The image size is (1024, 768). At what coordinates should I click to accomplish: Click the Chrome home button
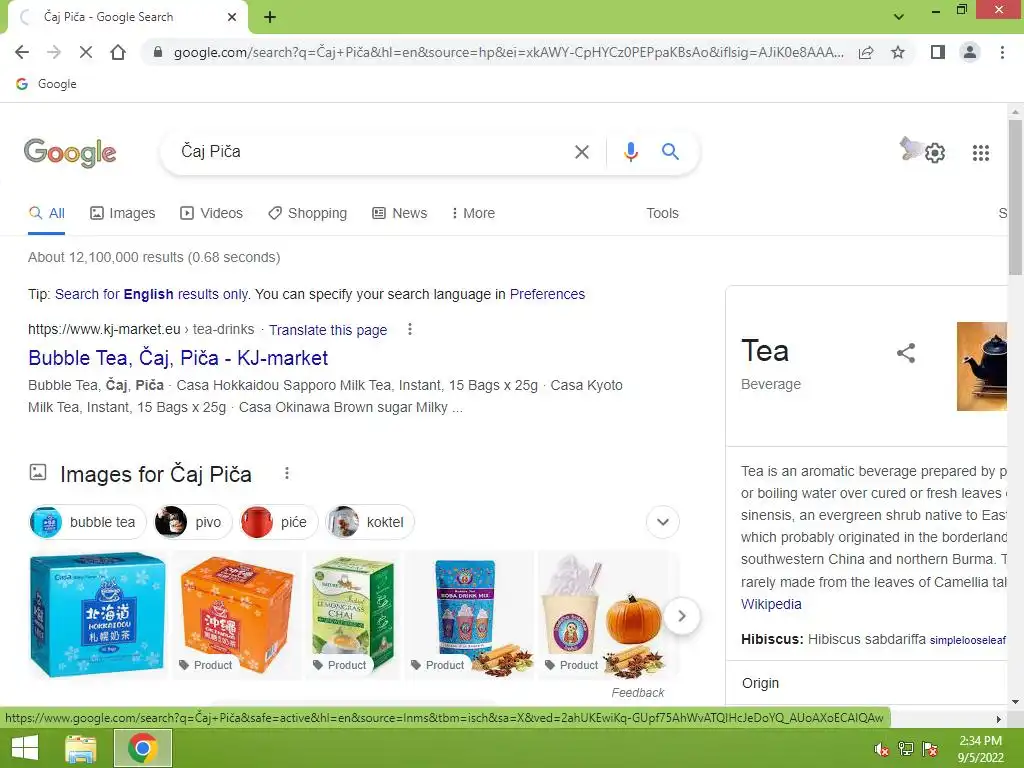[x=118, y=52]
